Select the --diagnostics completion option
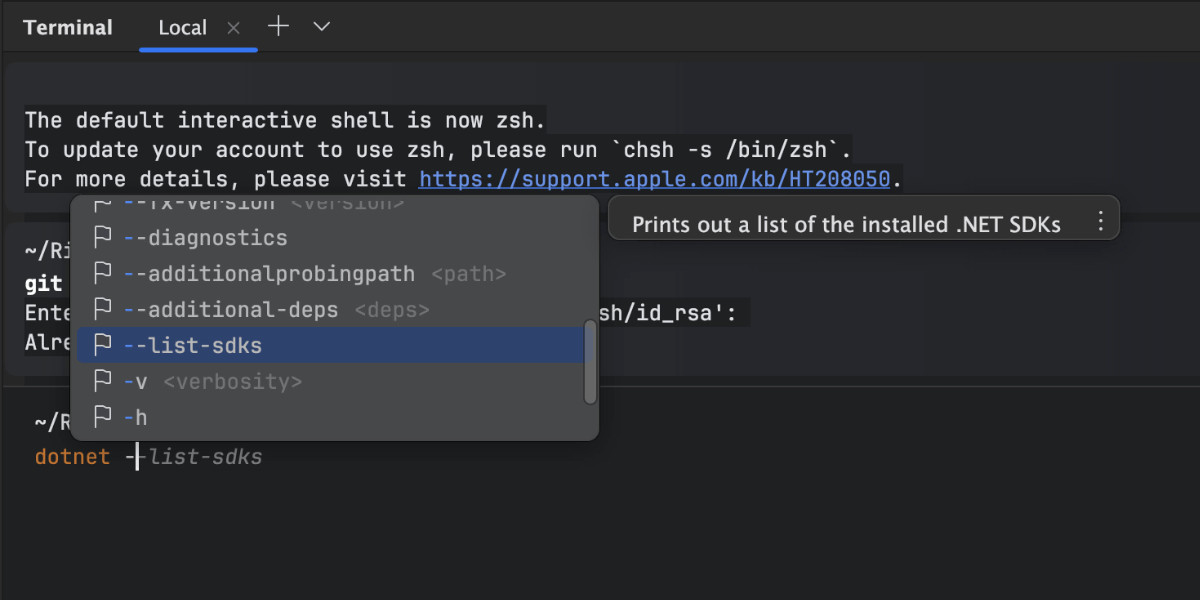 205,238
